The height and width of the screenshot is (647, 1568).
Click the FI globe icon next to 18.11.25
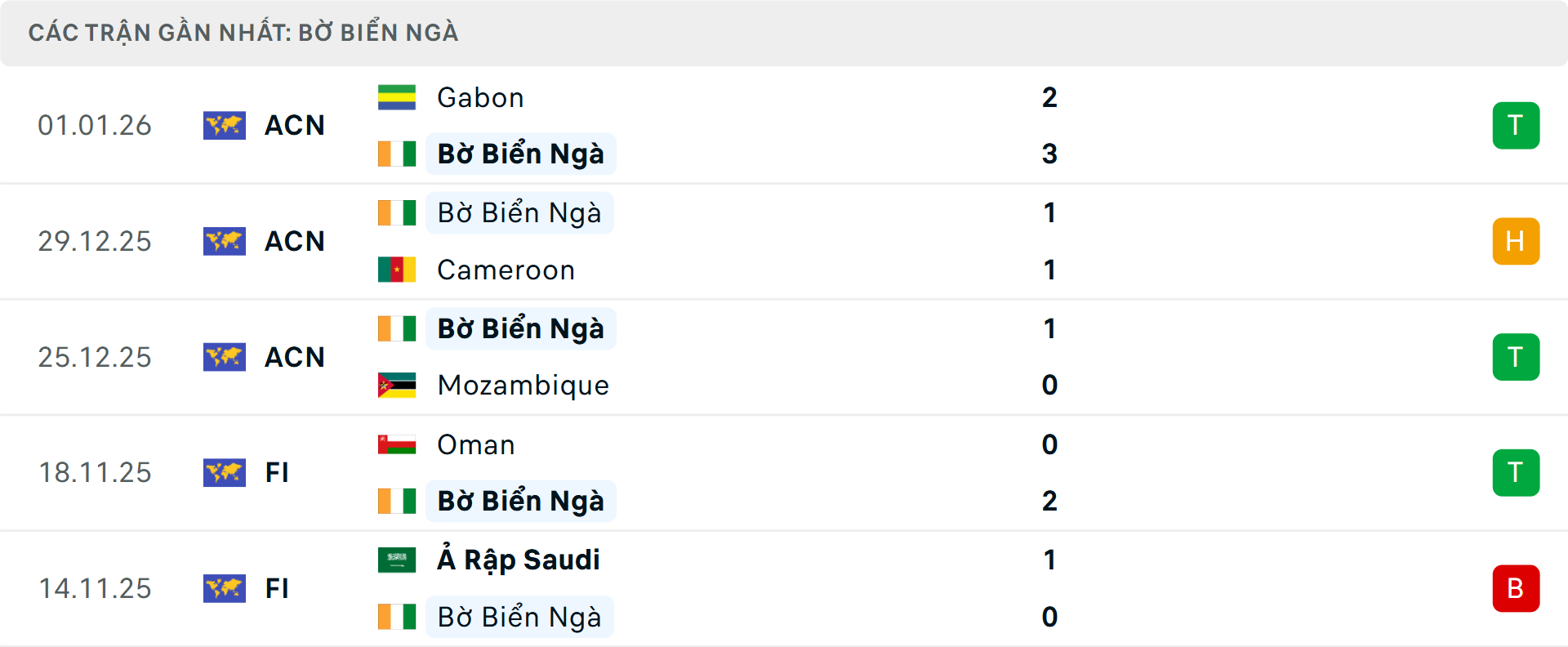coord(225,472)
